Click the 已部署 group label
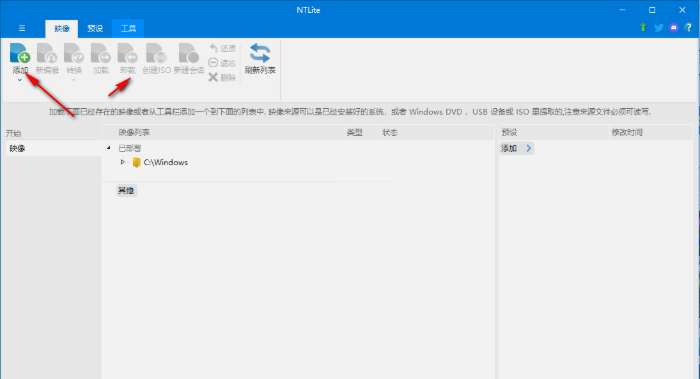The height and width of the screenshot is (379, 700). (129, 148)
